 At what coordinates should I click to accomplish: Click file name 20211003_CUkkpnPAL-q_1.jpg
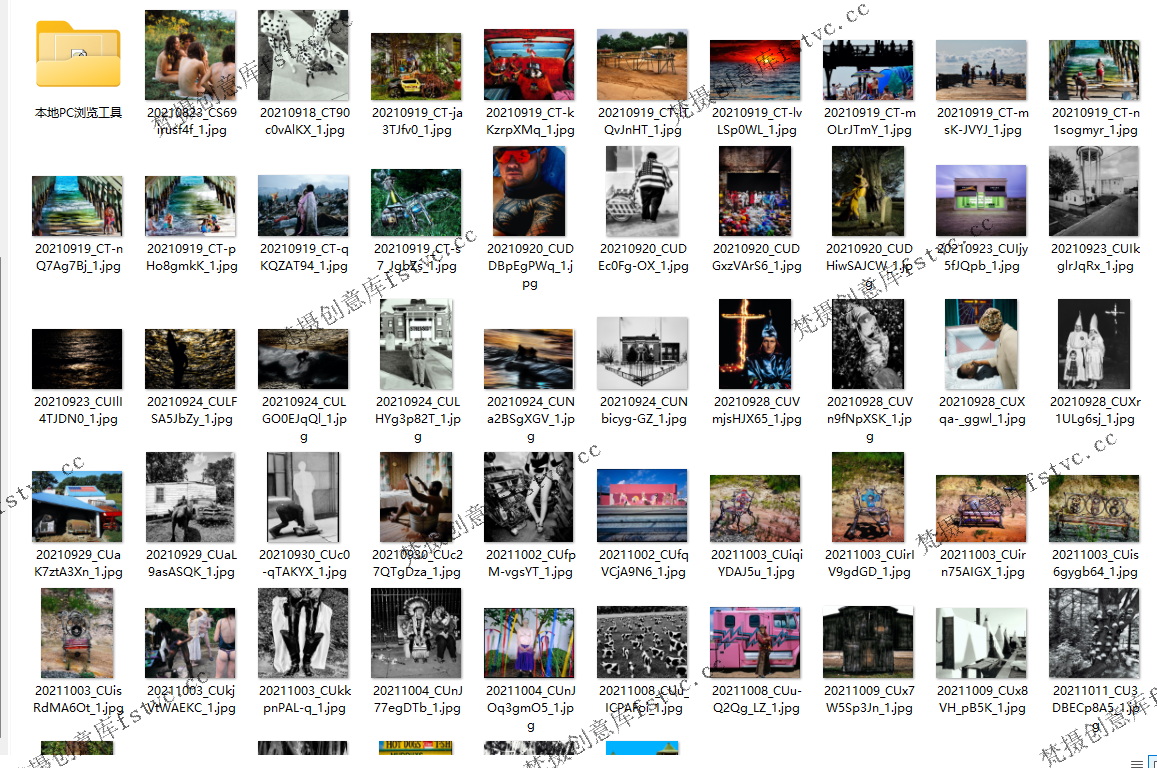coord(305,699)
